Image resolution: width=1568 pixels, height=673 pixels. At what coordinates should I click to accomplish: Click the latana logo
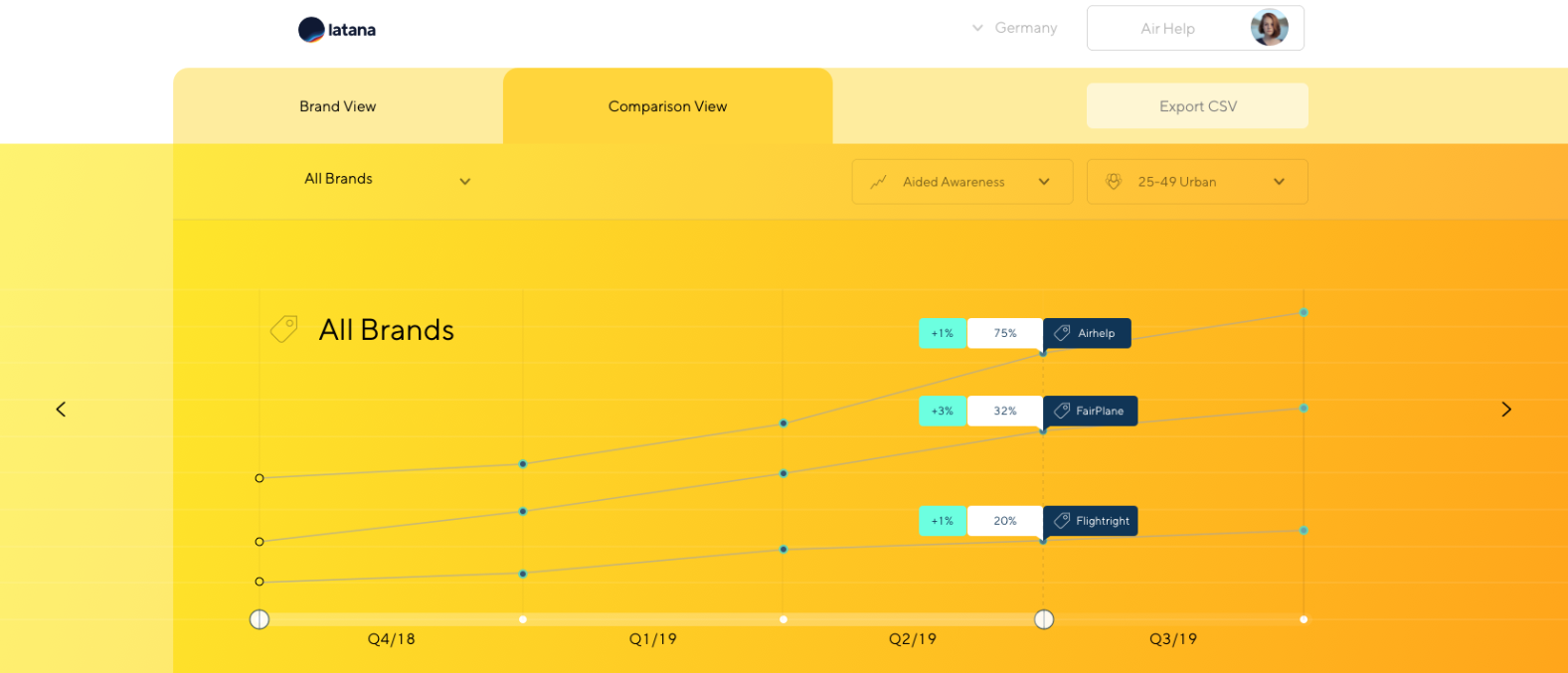(x=337, y=30)
